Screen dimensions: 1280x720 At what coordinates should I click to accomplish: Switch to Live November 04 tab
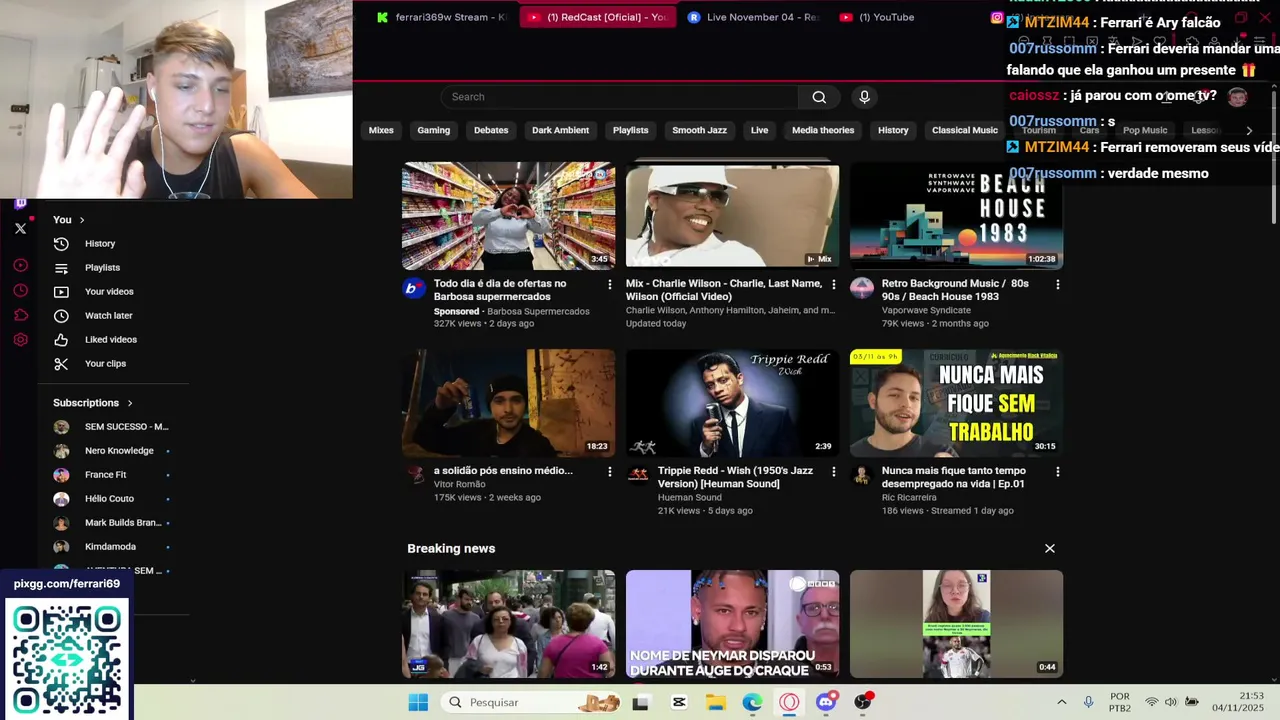tap(754, 17)
